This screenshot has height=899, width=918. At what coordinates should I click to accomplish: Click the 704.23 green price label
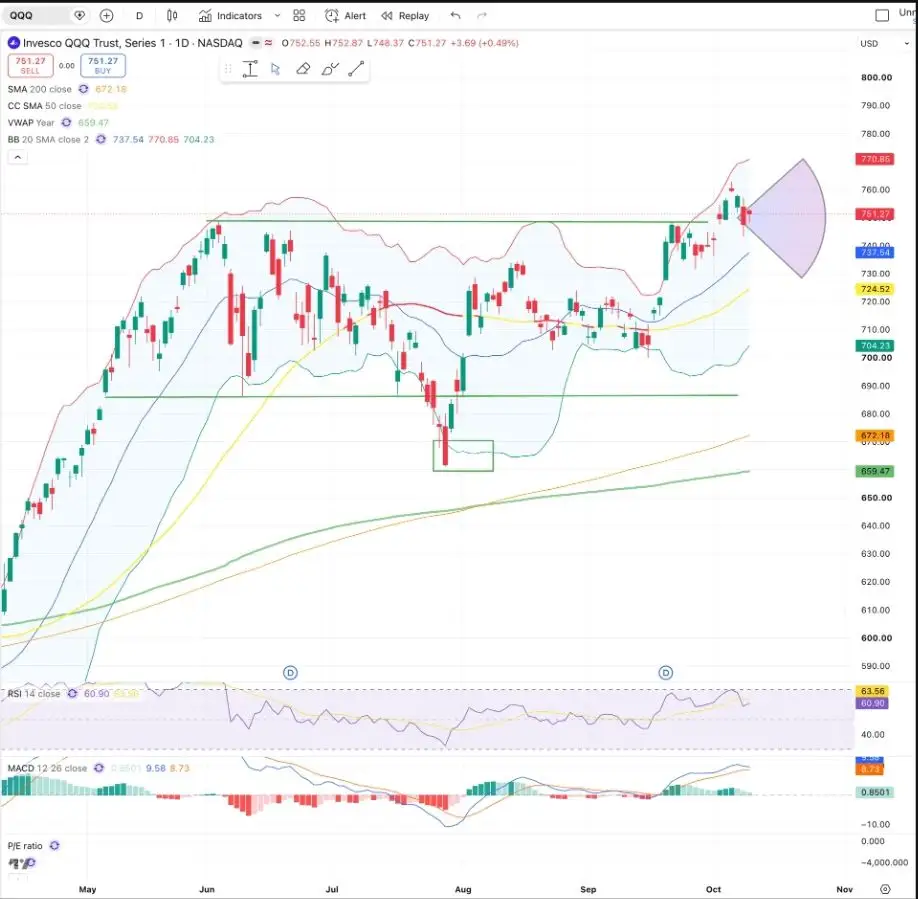(x=875, y=346)
